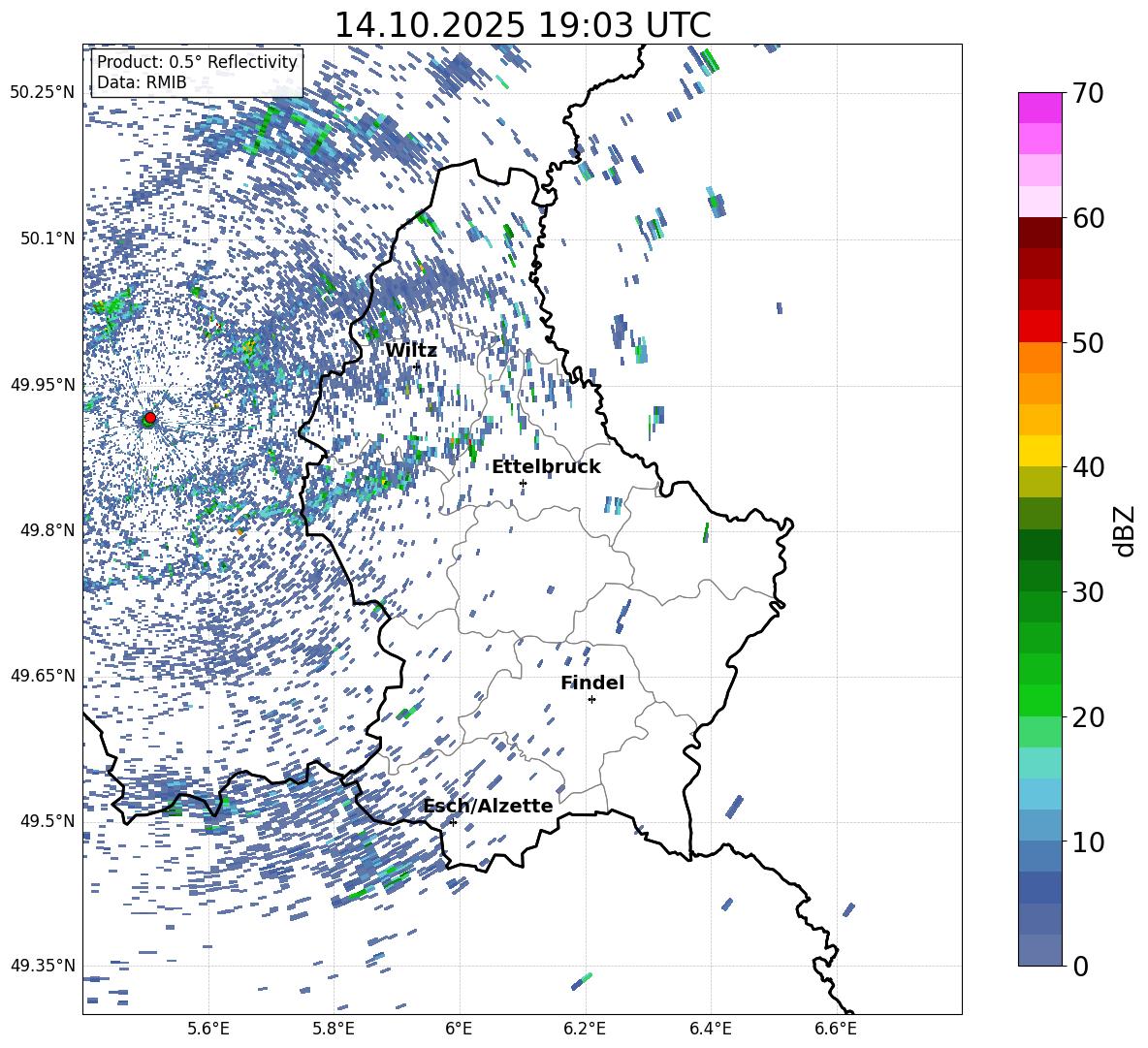Click the dark red colorbar segment below 60
Viewport: 1148px width, 1048px height.
click(x=1039, y=233)
